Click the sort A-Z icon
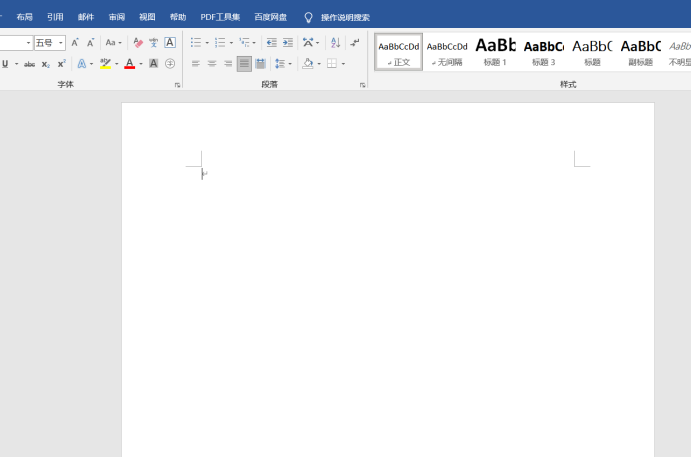Screen dimensions: 691x457 pos(335,43)
